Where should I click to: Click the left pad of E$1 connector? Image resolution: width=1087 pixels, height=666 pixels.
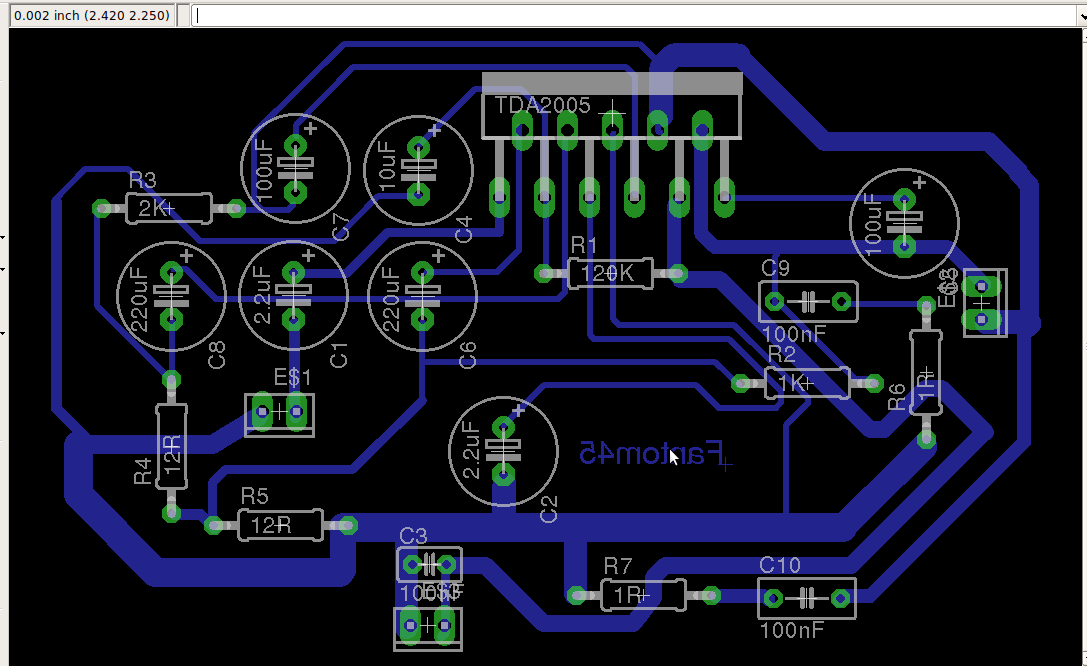pyautogui.click(x=262, y=412)
